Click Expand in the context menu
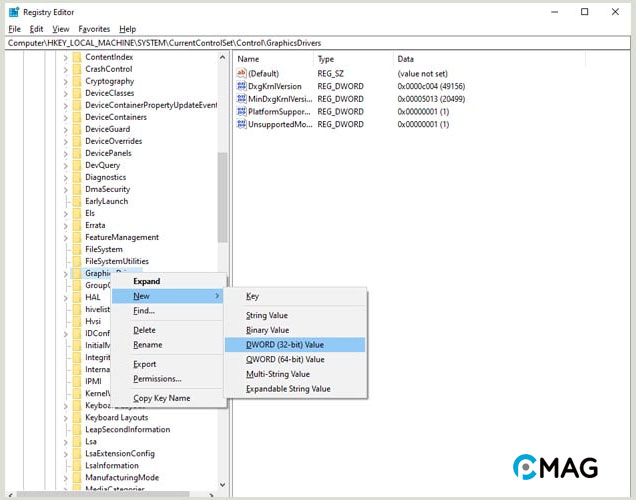 point(168,281)
